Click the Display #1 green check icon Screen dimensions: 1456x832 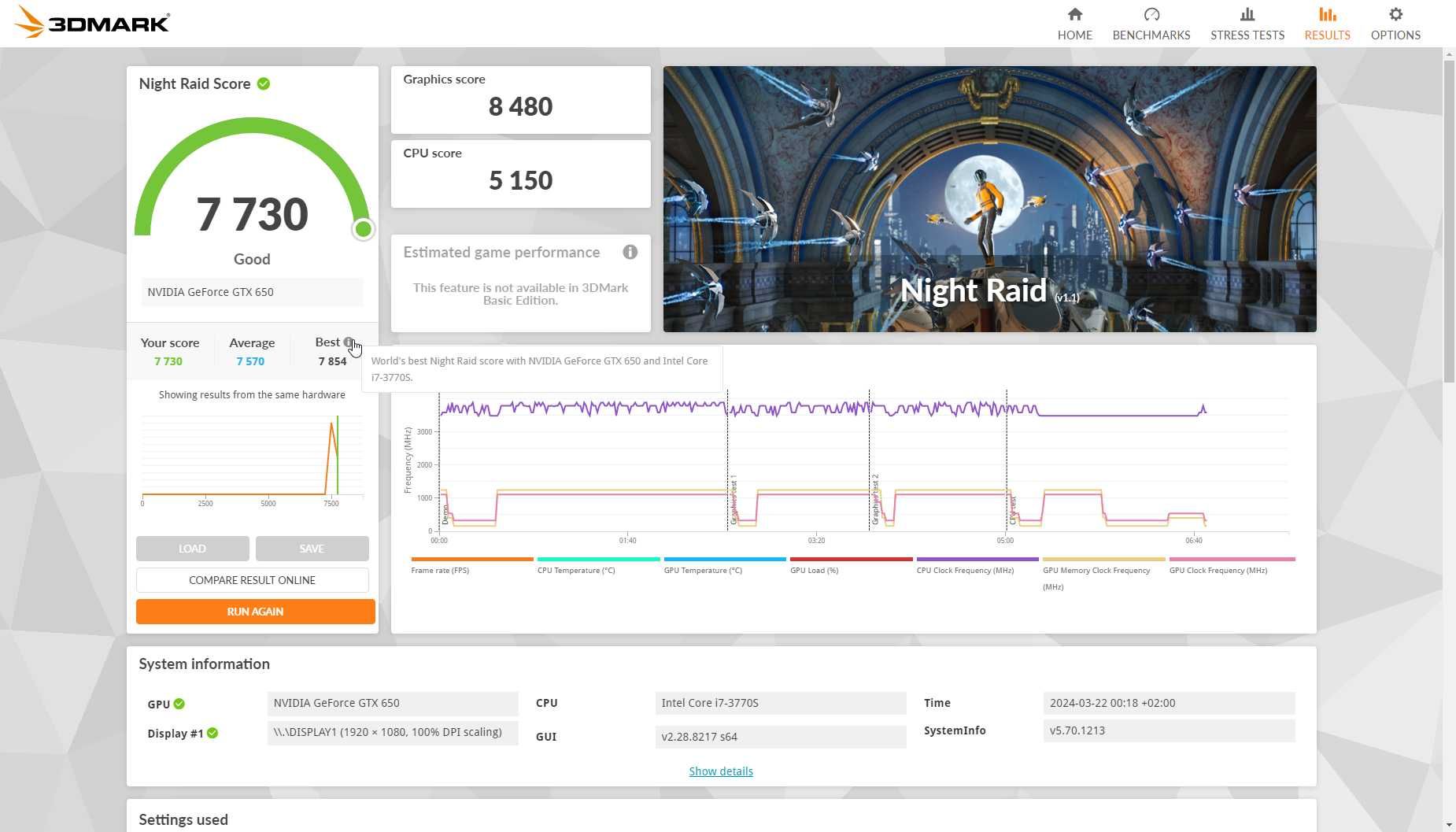click(212, 733)
